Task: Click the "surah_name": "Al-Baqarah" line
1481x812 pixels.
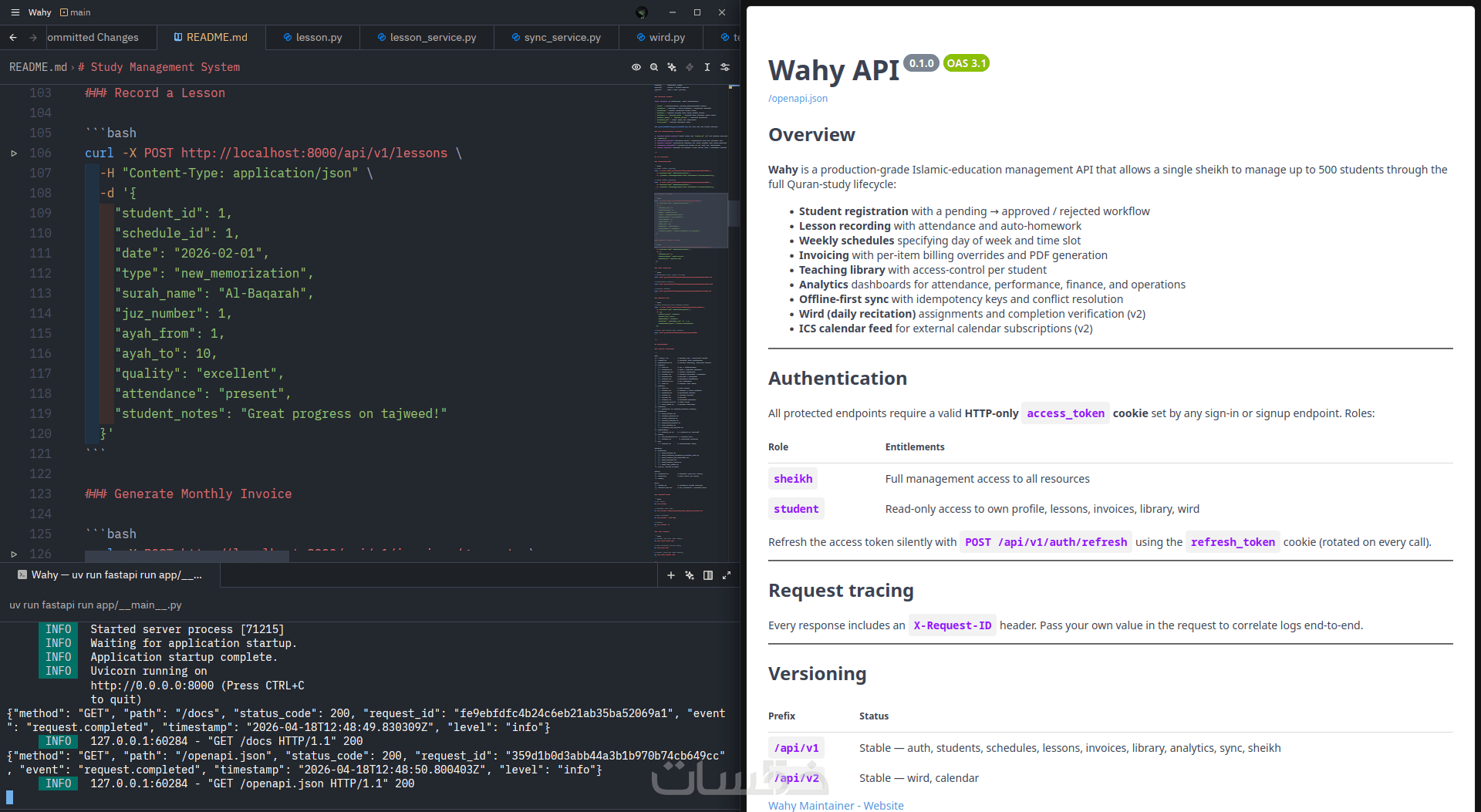Action: coord(214,293)
